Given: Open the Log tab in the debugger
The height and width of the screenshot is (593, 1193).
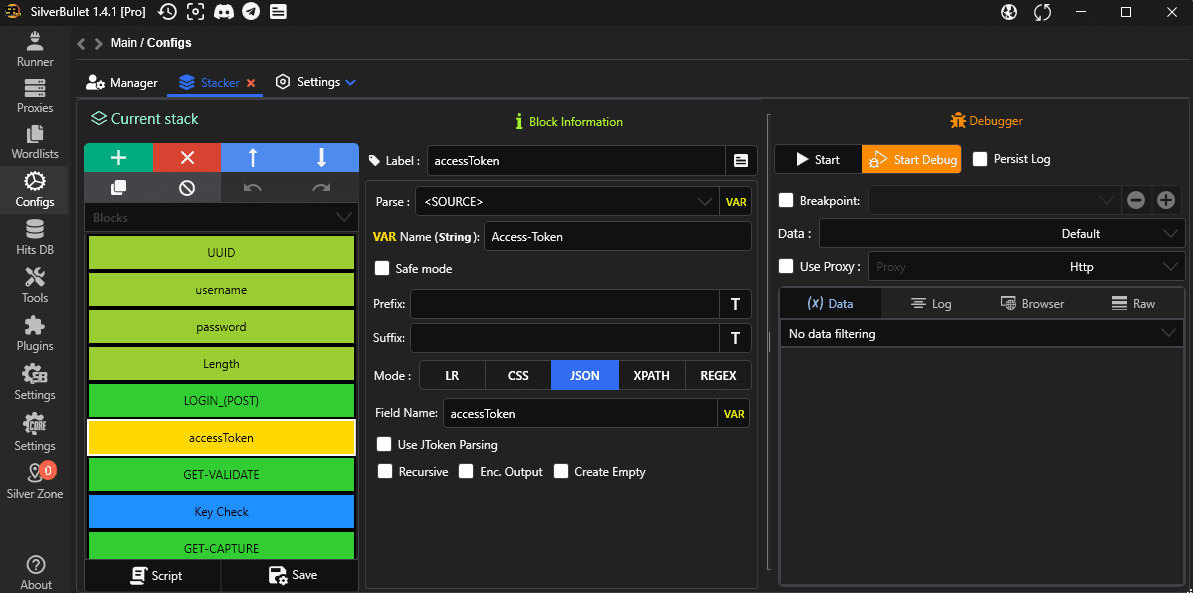Looking at the screenshot, I should point(930,304).
